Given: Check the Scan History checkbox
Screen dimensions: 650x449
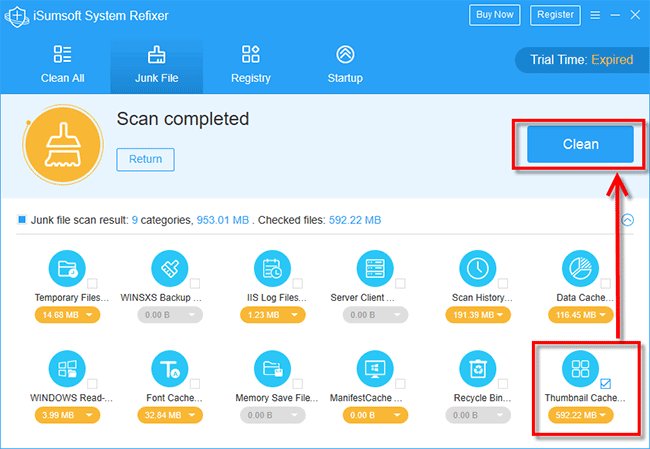Looking at the screenshot, I should tap(503, 284).
